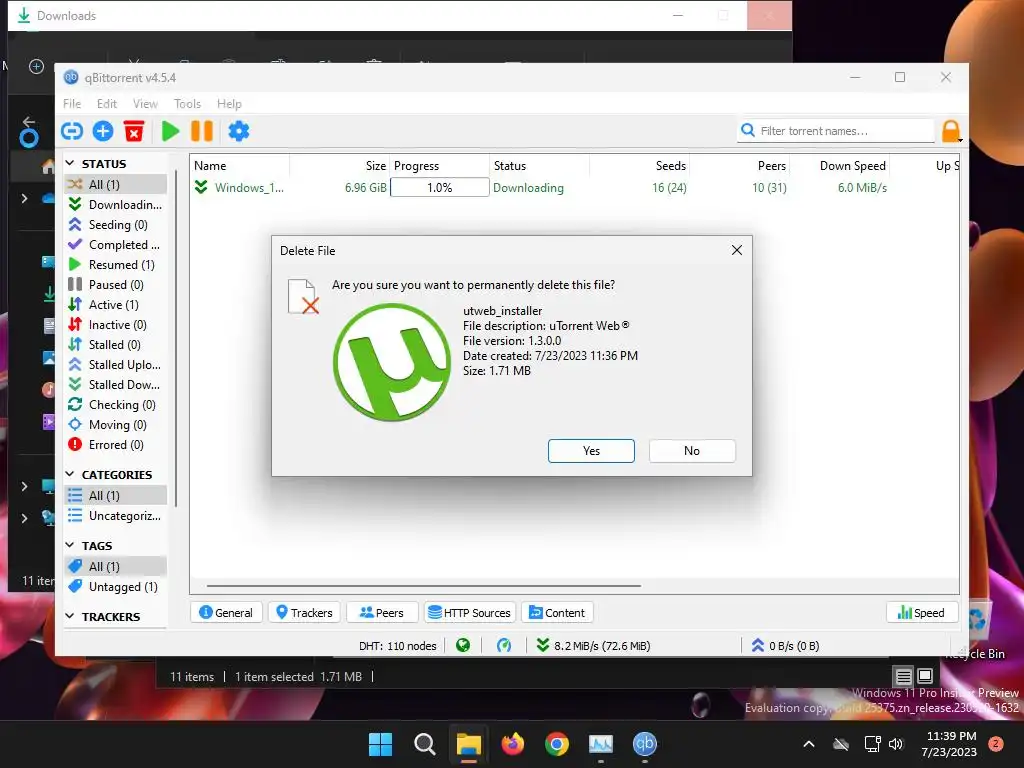1024x768 pixels.
Task: Switch to the Content tab
Action: 557,613
